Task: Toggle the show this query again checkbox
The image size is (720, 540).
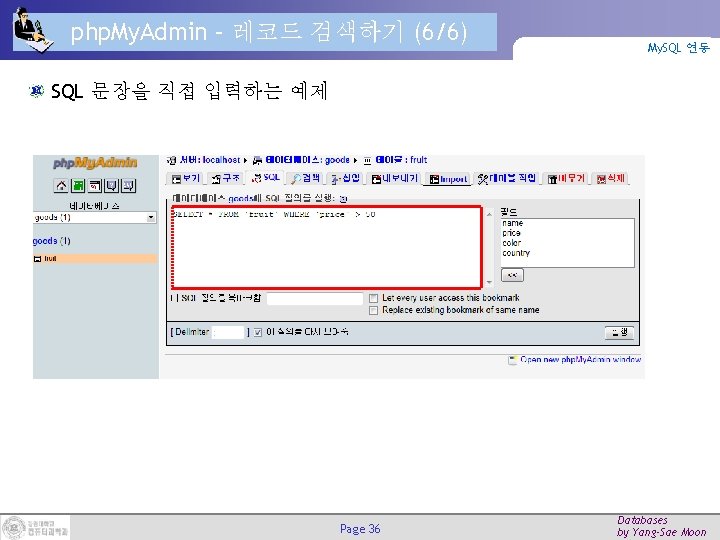Action: click(258, 332)
